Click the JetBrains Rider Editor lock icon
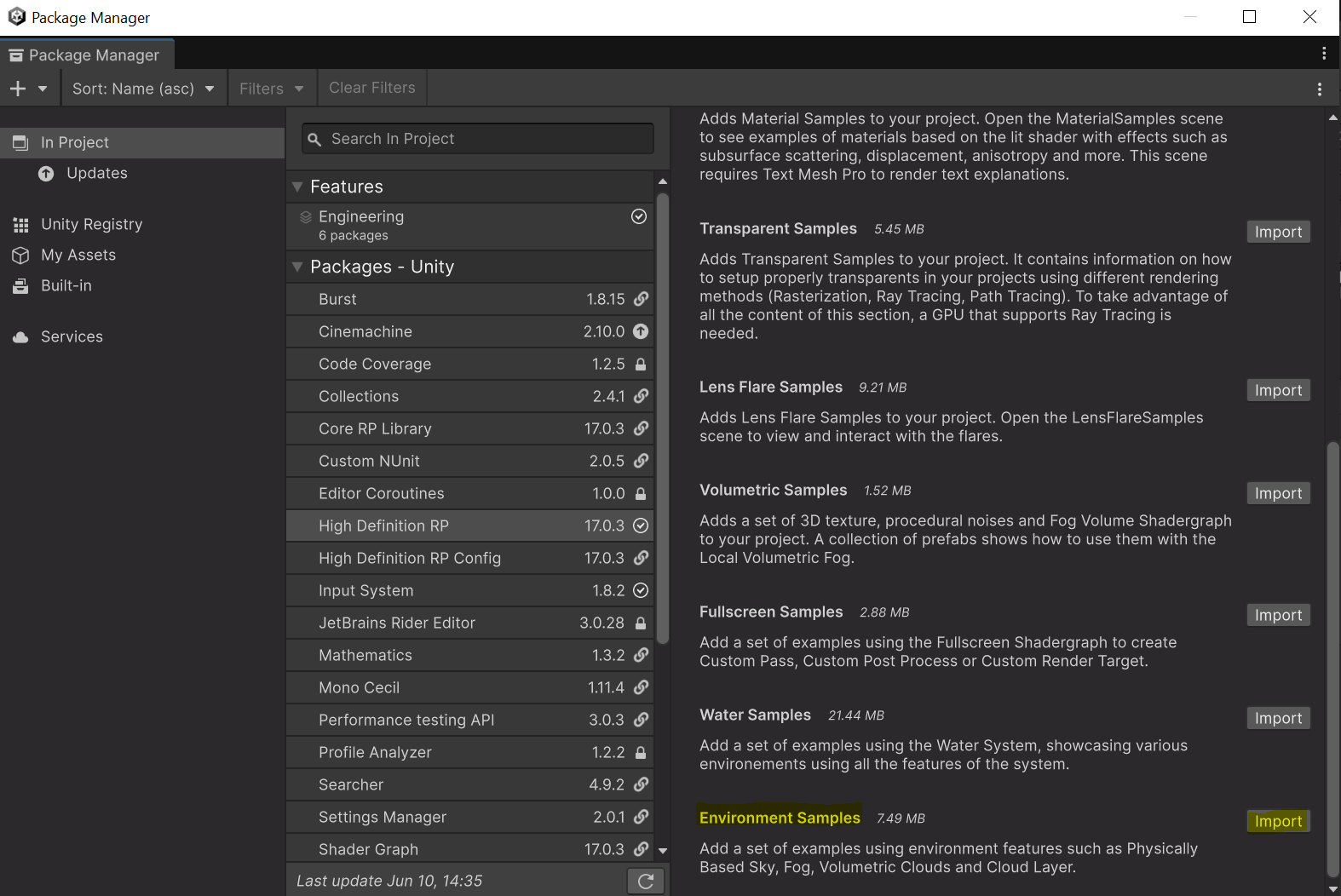The width and height of the screenshot is (1341, 896). click(x=641, y=623)
